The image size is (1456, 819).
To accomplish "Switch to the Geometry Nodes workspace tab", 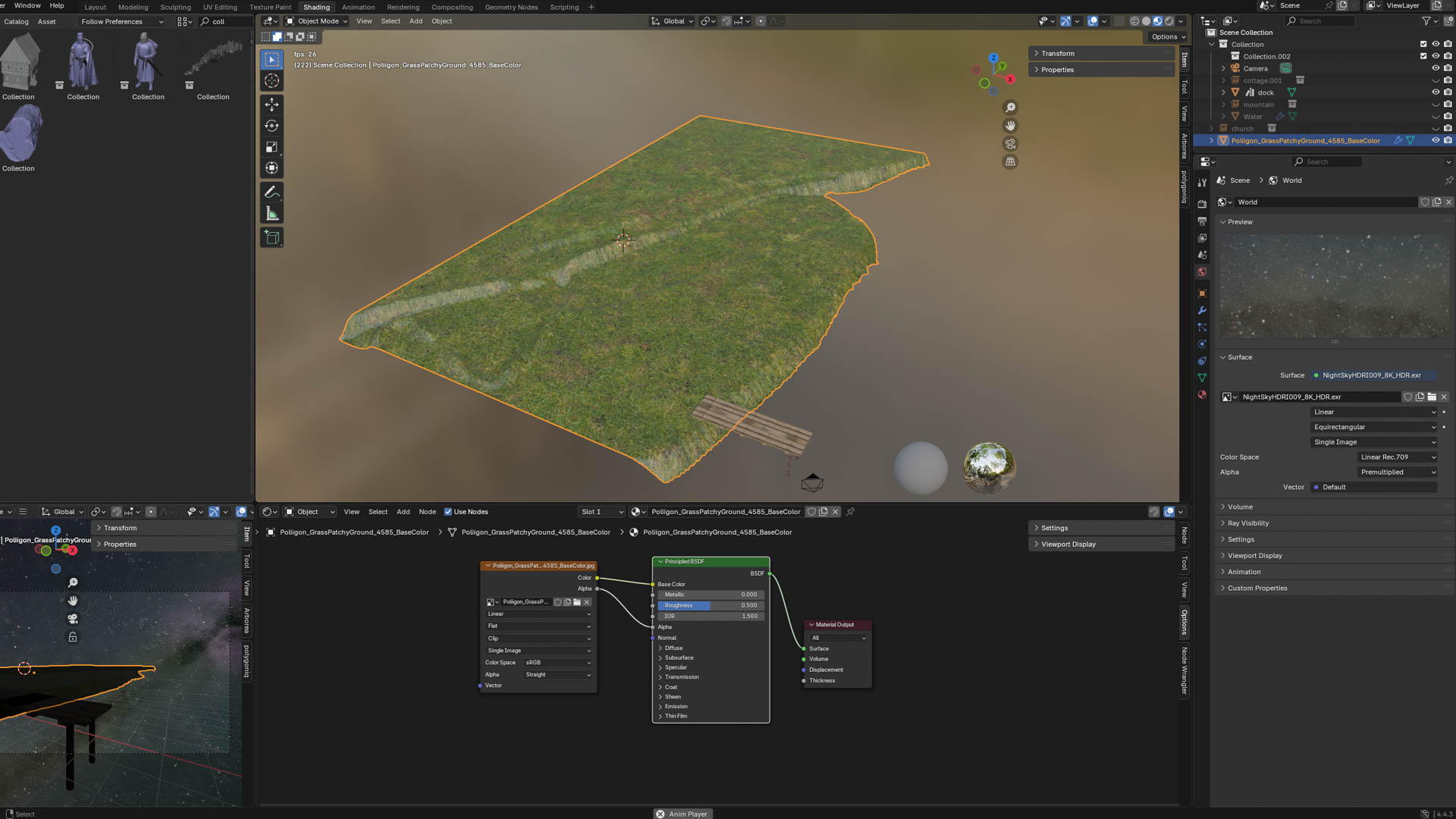I will tap(511, 7).
